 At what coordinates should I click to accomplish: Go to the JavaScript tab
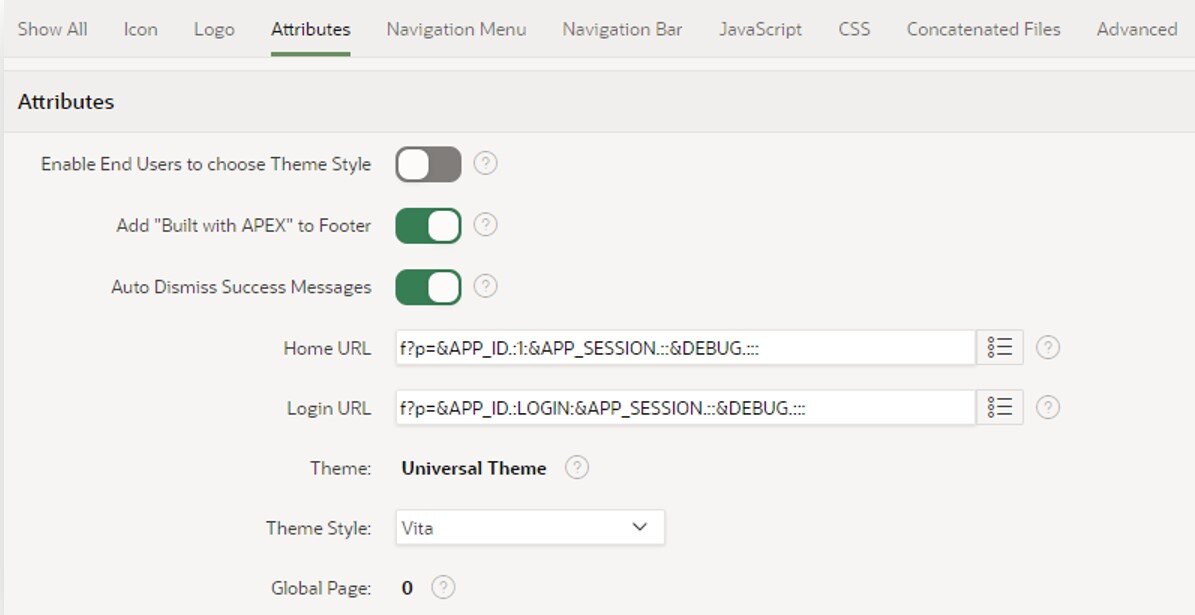click(x=761, y=29)
